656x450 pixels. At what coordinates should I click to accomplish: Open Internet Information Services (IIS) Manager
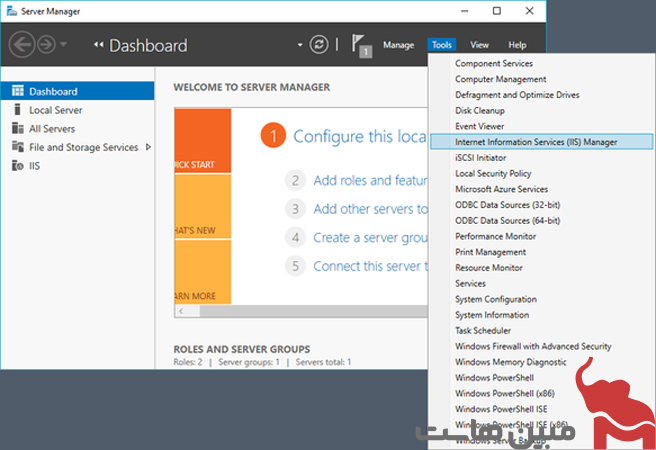(541, 142)
